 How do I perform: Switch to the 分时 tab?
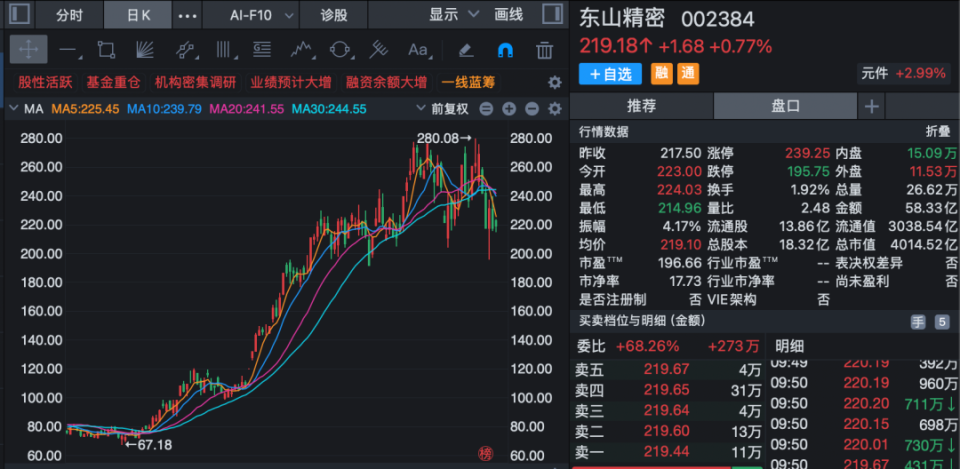pos(69,15)
